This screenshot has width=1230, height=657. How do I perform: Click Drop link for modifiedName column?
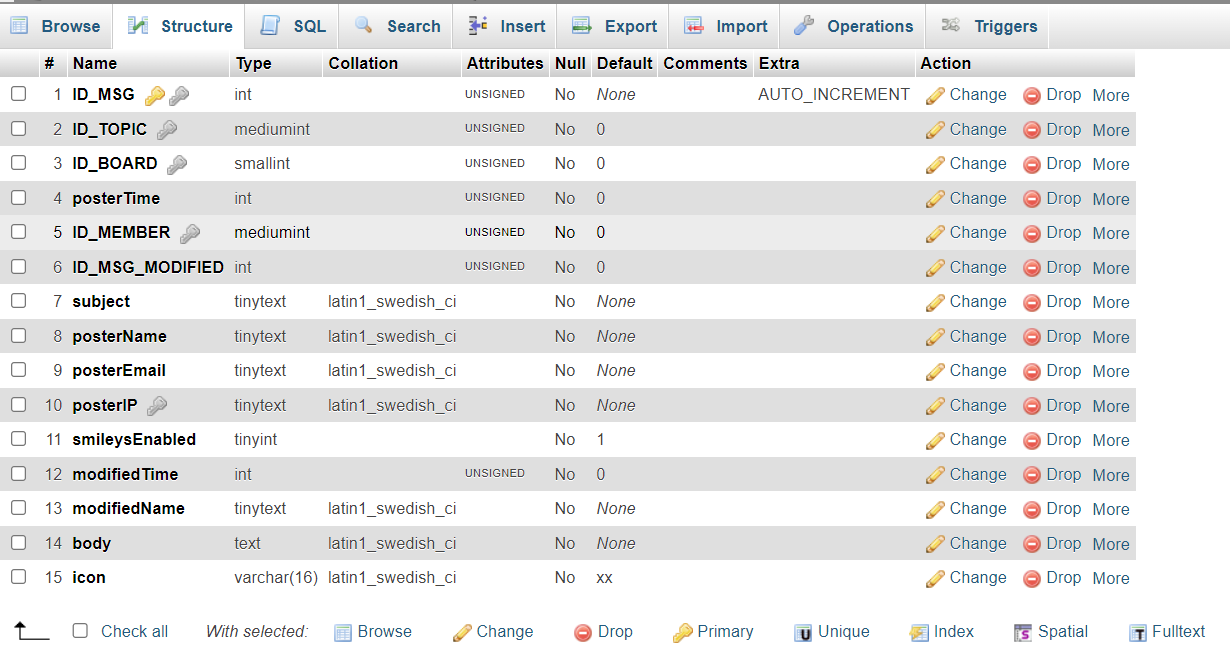point(1063,509)
